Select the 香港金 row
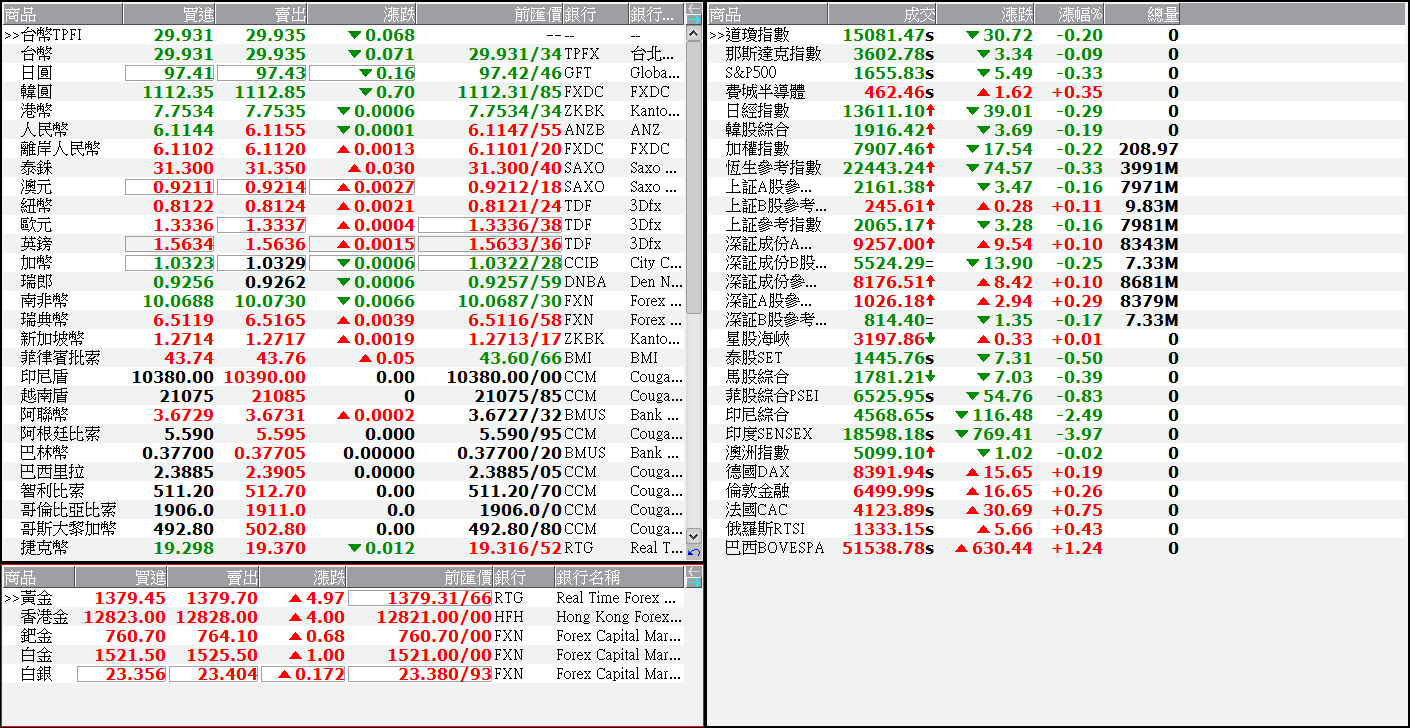 coord(344,617)
